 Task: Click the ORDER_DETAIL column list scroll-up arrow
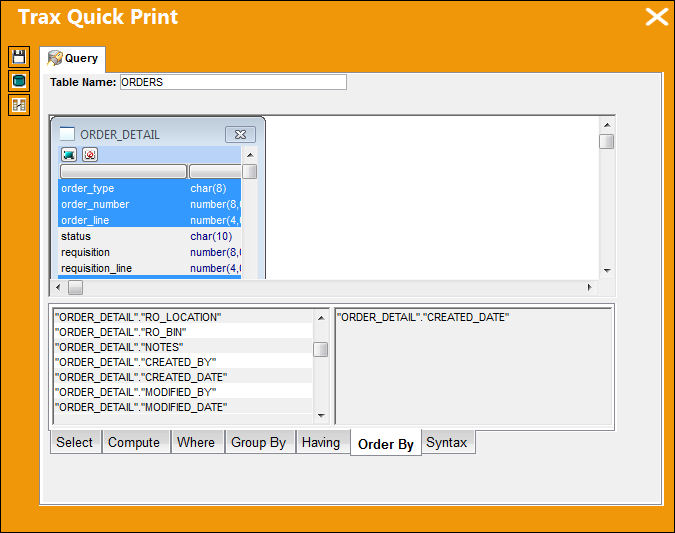click(x=250, y=155)
